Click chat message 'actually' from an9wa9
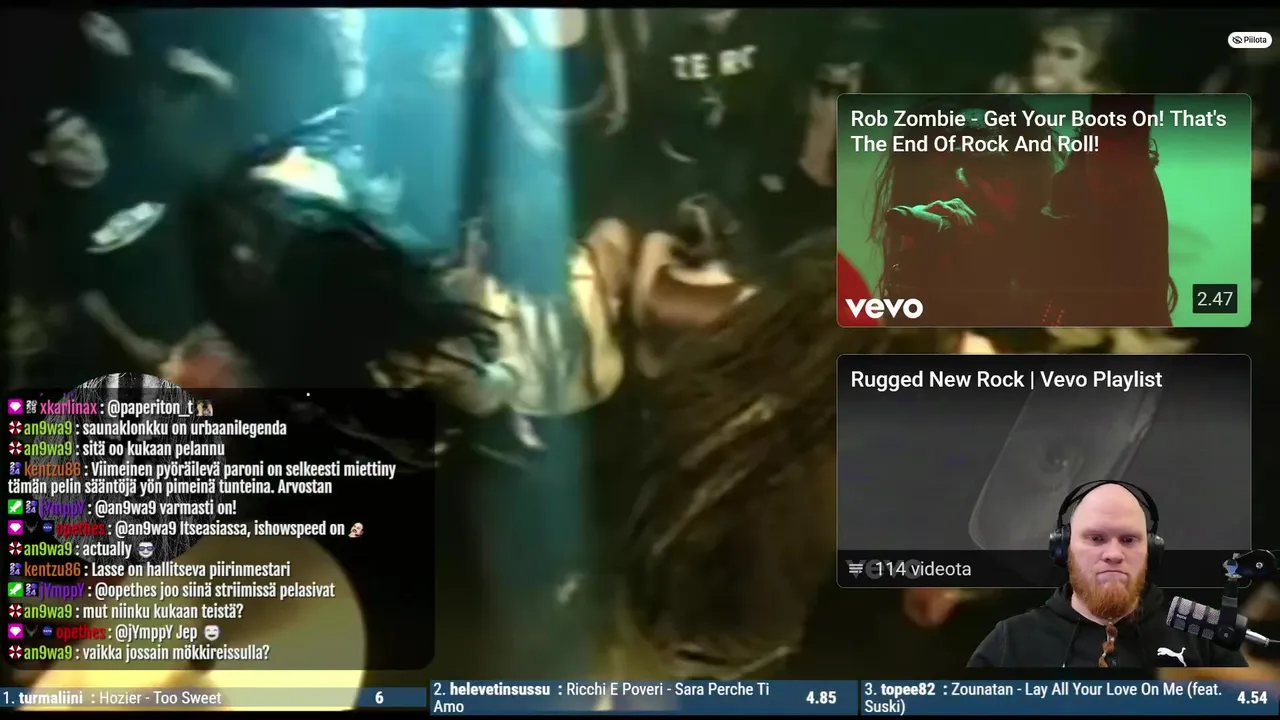Viewport: 1280px width, 720px height. (107, 549)
